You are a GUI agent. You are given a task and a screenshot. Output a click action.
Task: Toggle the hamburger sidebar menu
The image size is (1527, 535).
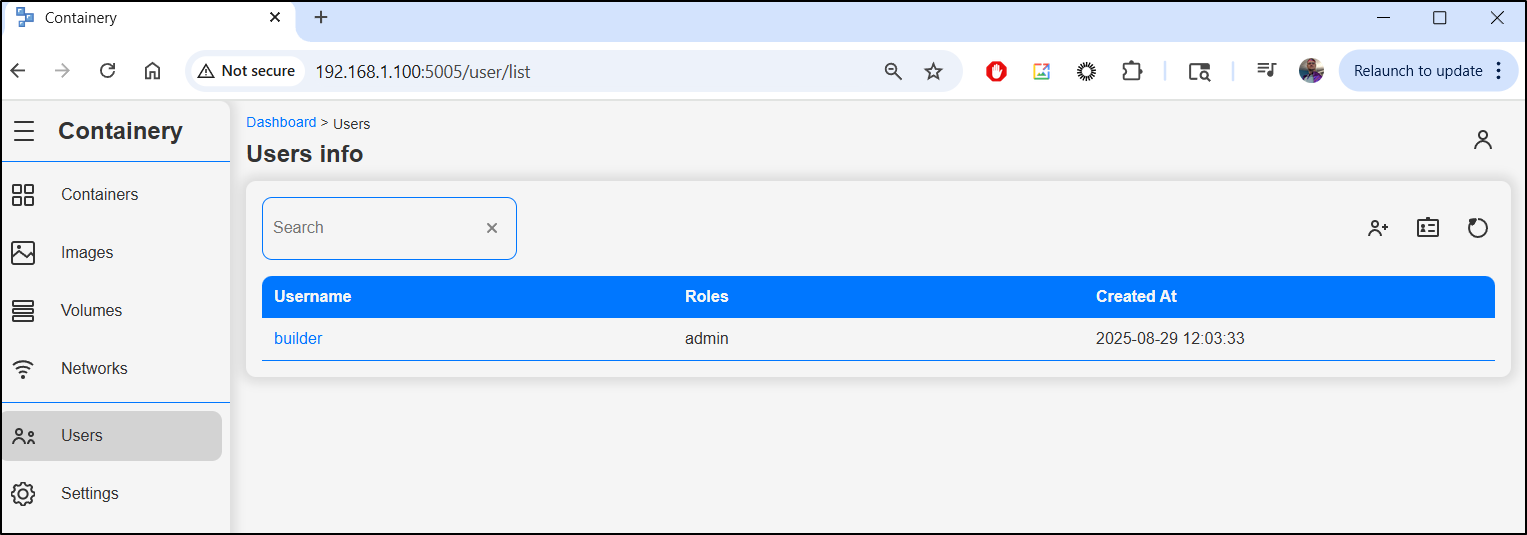[x=24, y=131]
